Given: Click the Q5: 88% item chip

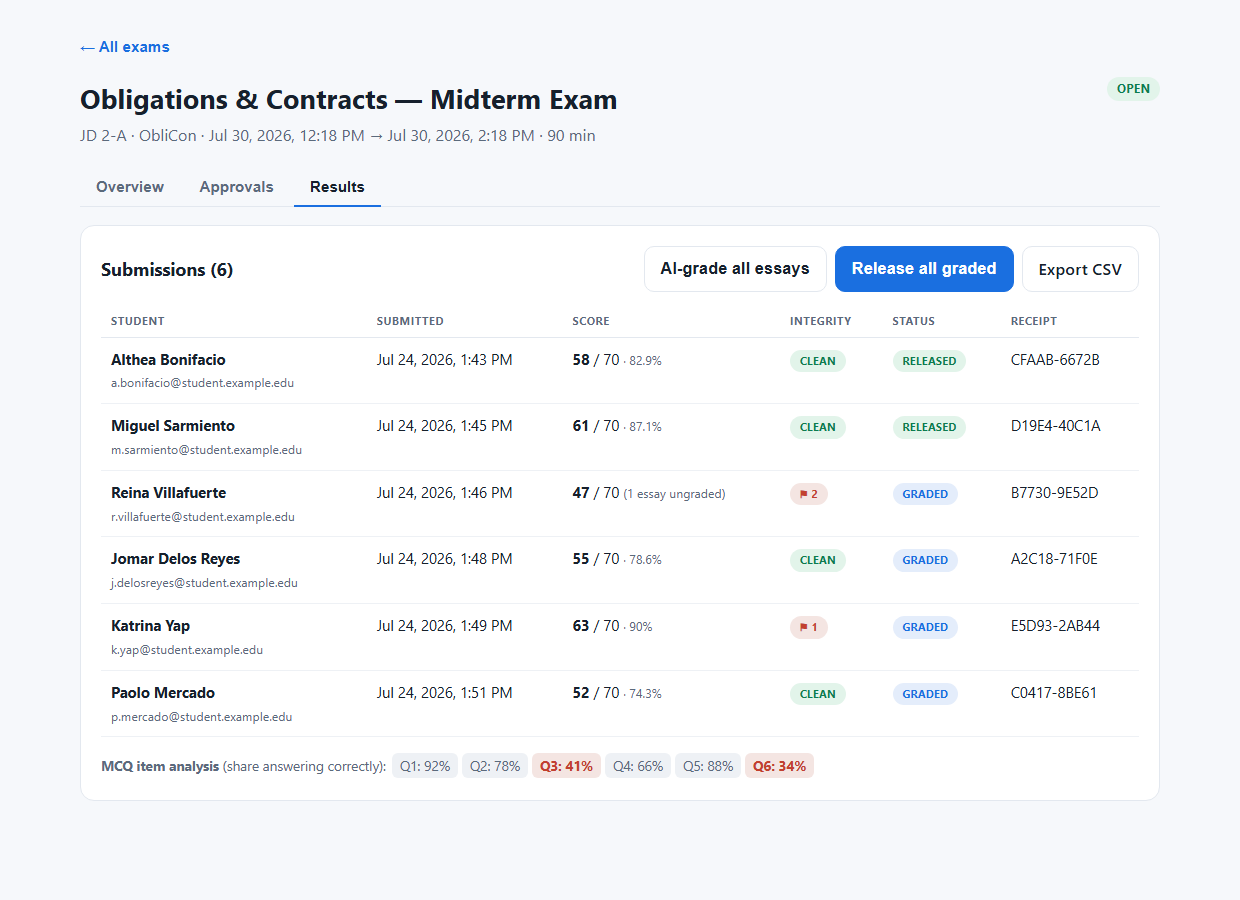Looking at the screenshot, I should tap(708, 766).
